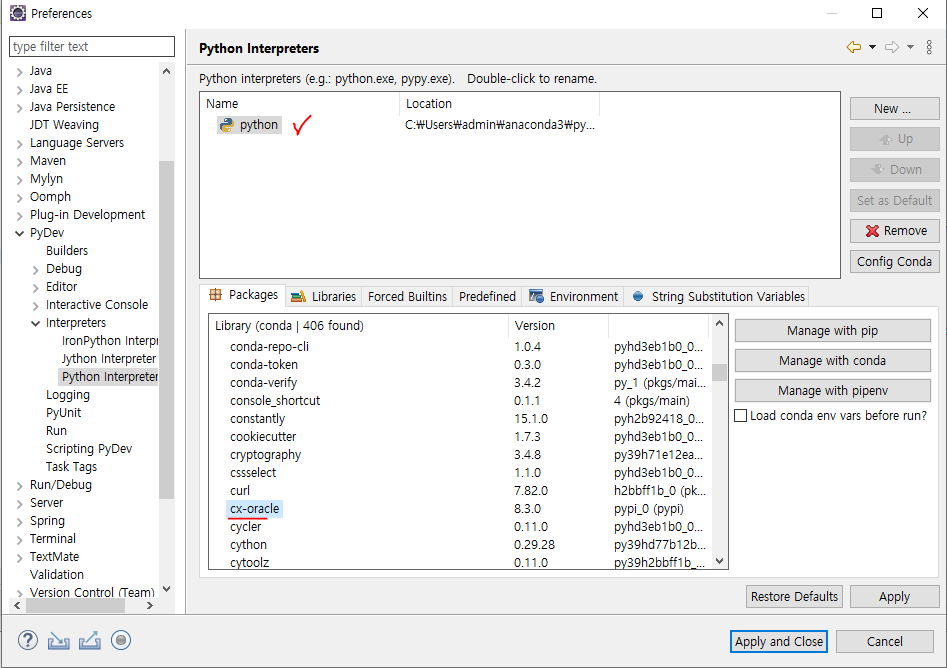947x668 pixels.
Task: Select the python interpreter icon row
Action: click(x=249, y=124)
